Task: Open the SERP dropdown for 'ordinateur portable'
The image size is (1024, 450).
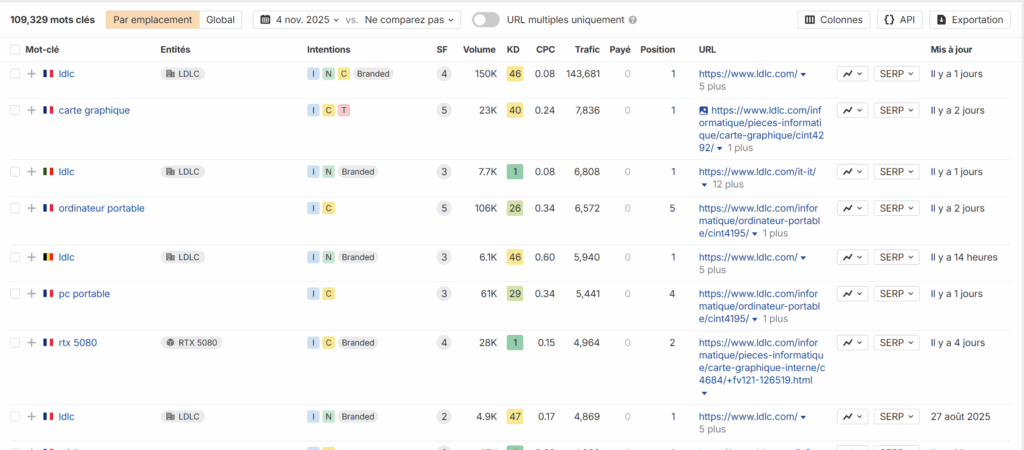Action: point(897,208)
